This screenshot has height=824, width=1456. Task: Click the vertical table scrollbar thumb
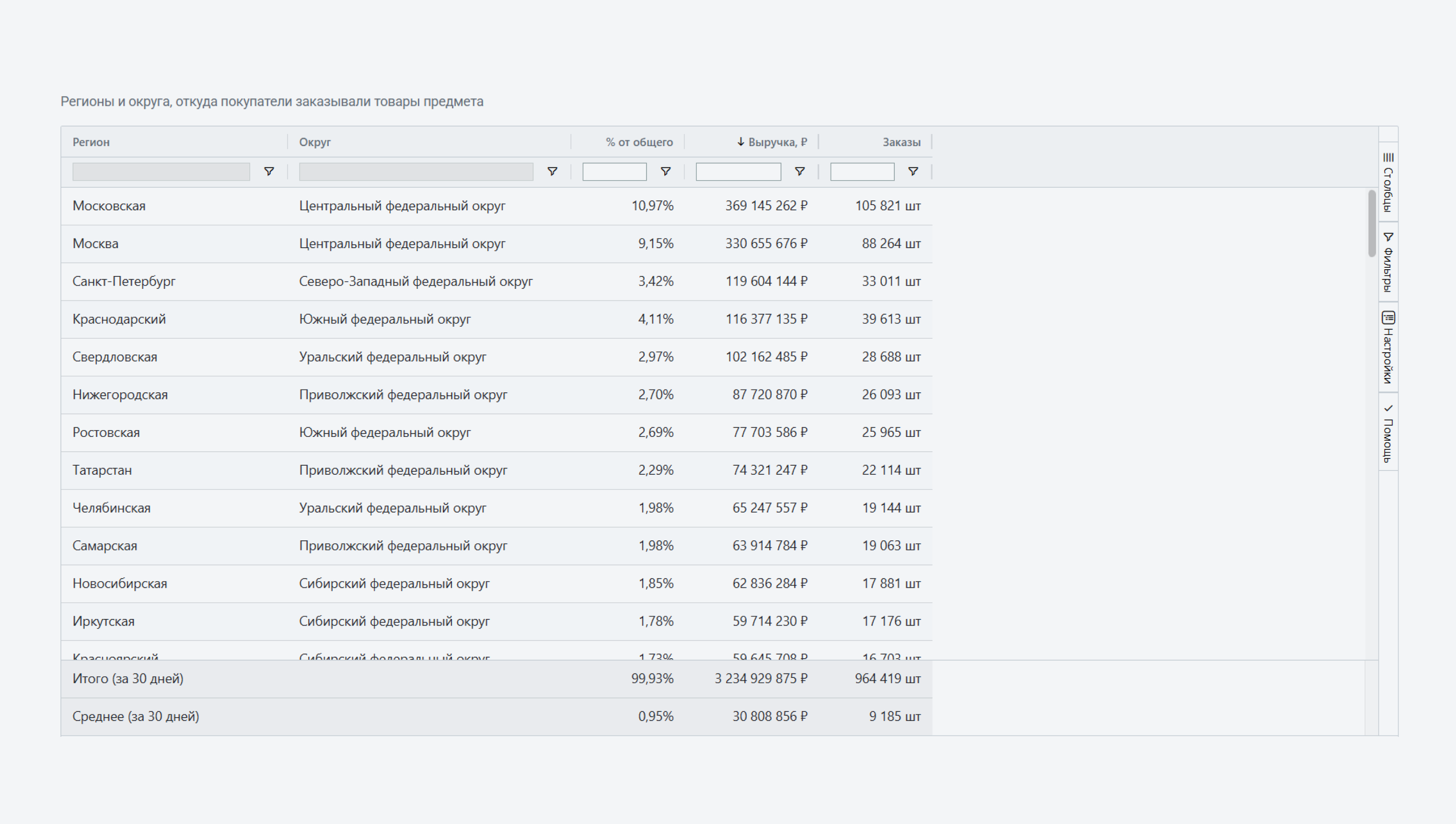pos(1372,224)
